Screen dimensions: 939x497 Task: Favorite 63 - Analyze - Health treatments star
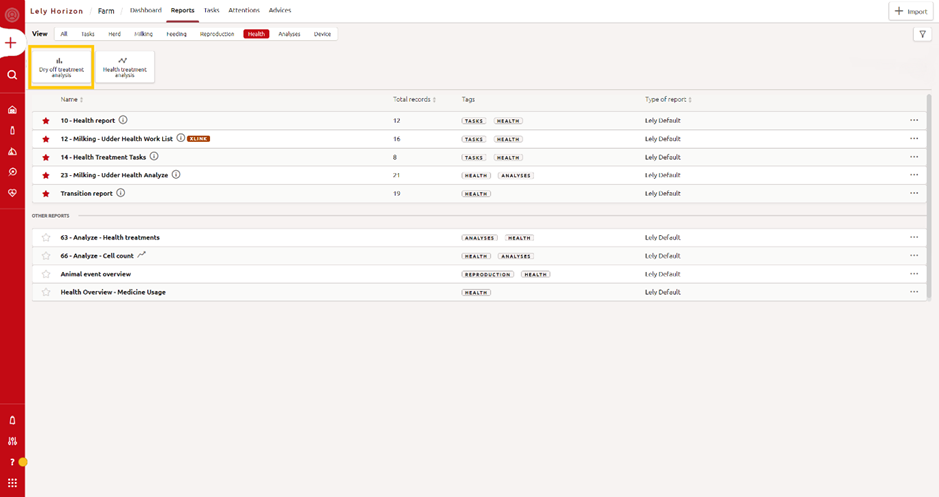(x=46, y=238)
